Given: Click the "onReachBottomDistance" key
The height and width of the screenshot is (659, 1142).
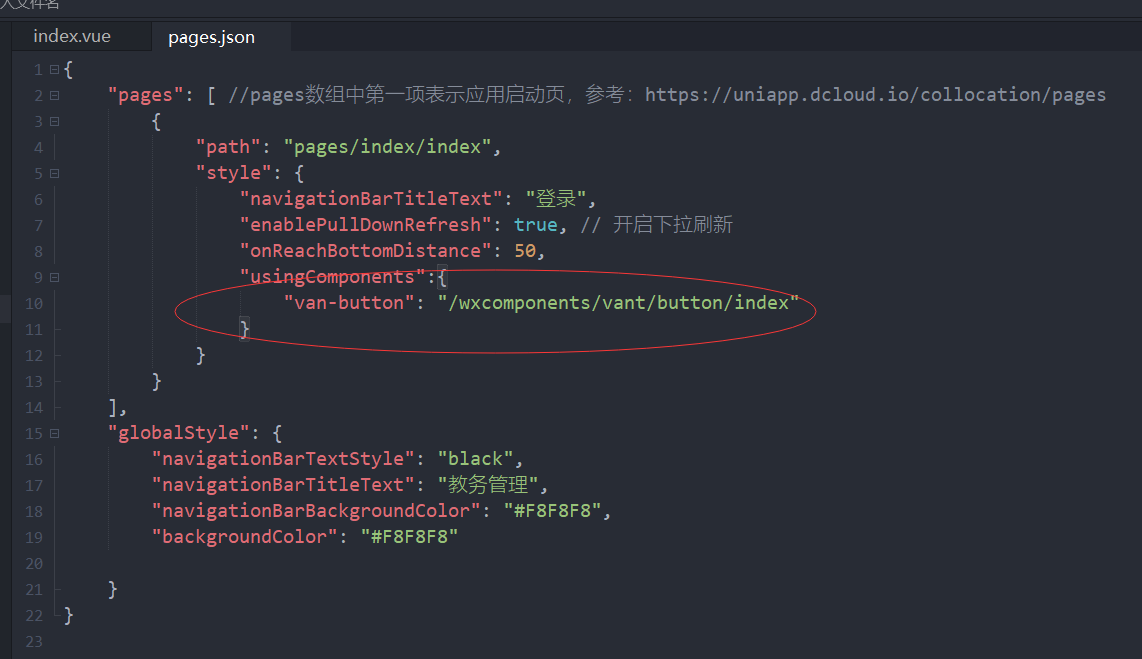Looking at the screenshot, I should (x=366, y=251).
